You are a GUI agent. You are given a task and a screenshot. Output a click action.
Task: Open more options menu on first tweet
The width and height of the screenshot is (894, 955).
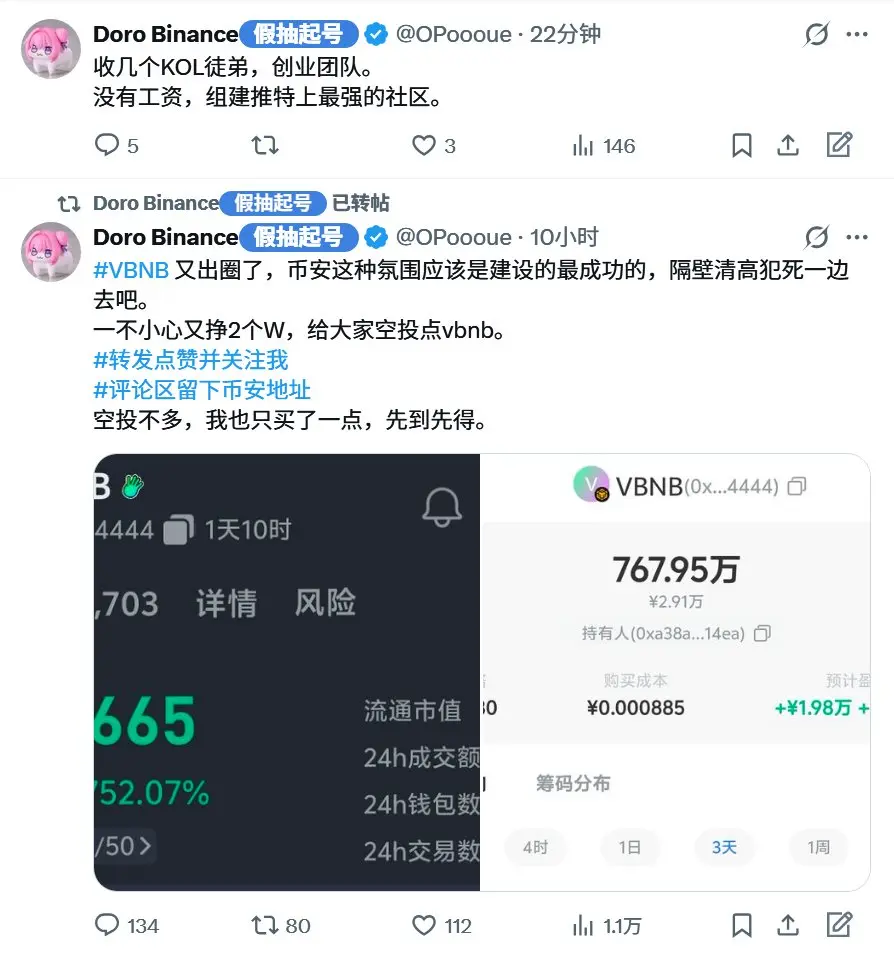[x=857, y=34]
